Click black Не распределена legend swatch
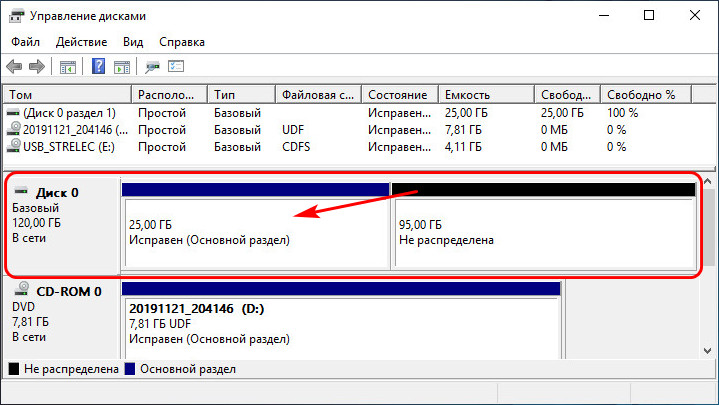Screen dimensions: 719x405 [x=14, y=369]
